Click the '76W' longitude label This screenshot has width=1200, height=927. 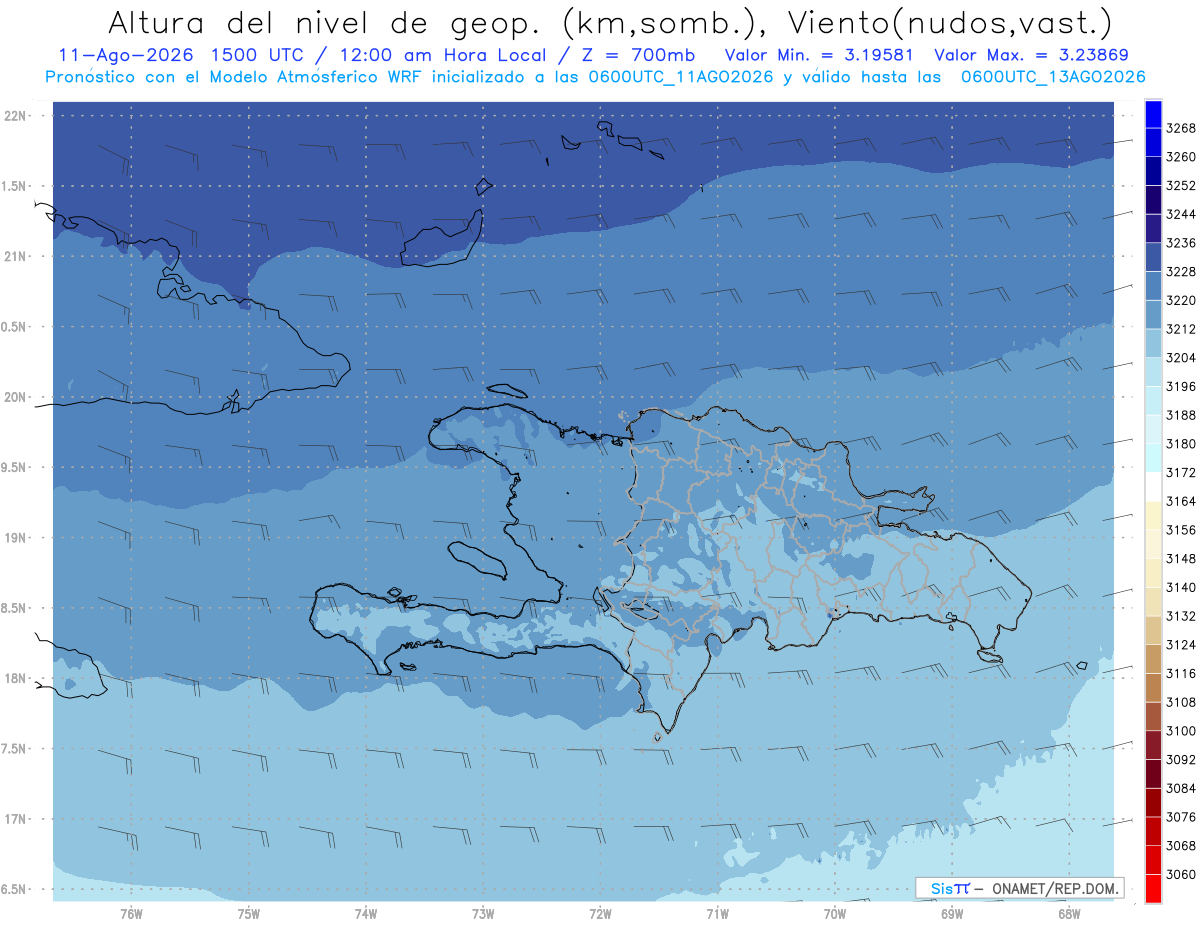click(x=131, y=913)
